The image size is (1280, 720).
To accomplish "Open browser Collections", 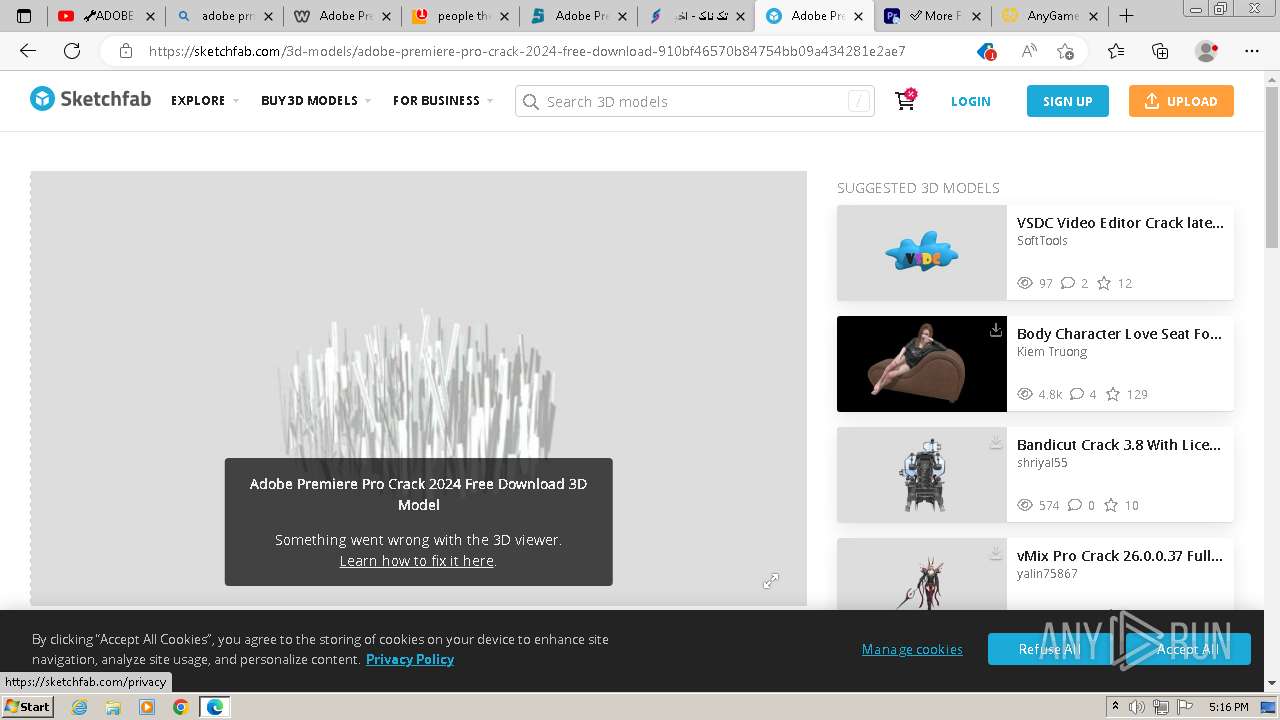I will (1161, 51).
